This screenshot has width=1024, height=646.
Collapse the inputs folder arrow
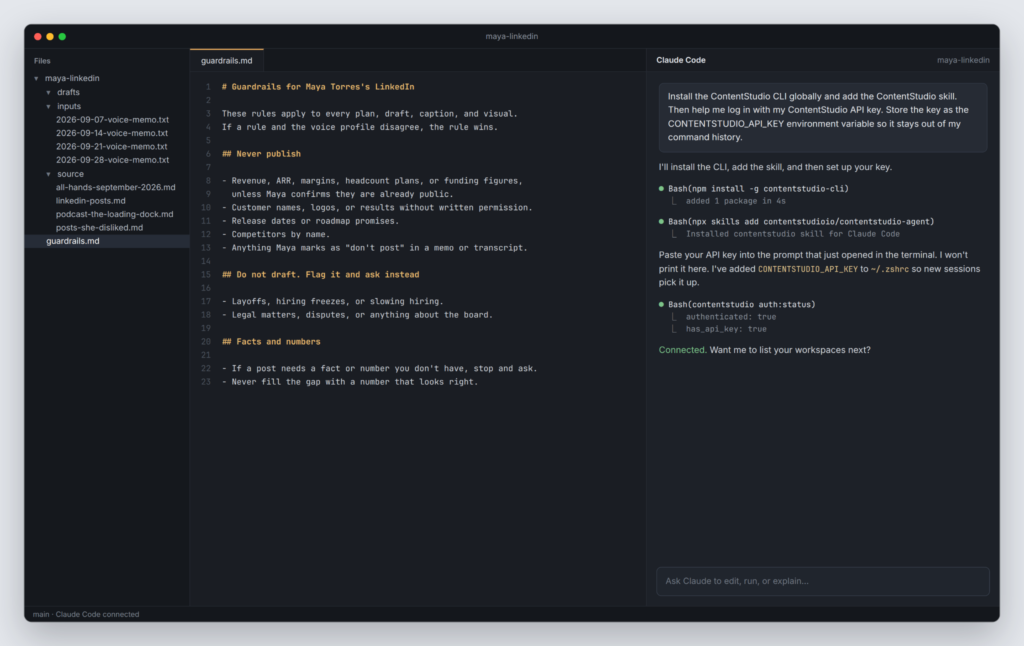point(48,106)
